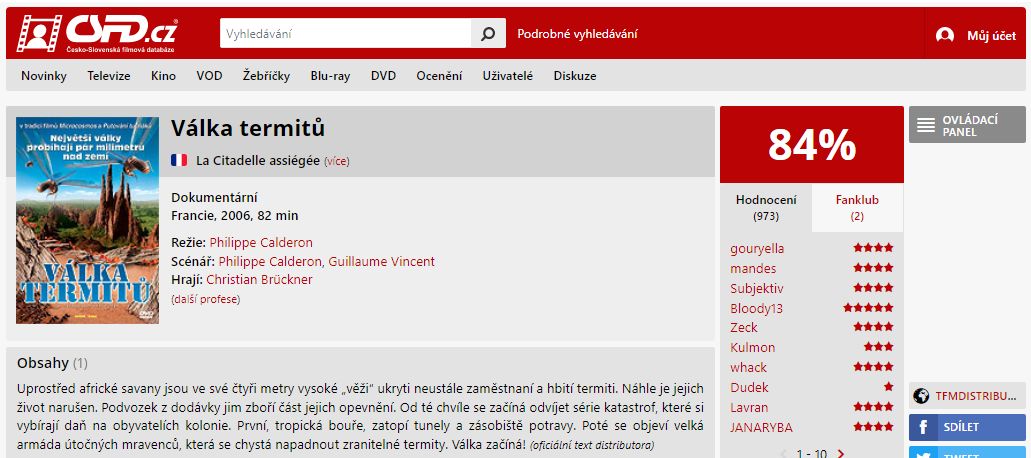Screen dimensions: 1031x458
Task: Open user Kulmon's profile
Action: pos(752,347)
